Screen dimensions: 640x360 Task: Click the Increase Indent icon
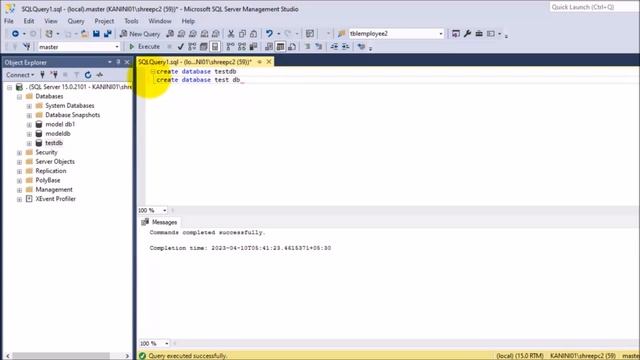(346, 47)
